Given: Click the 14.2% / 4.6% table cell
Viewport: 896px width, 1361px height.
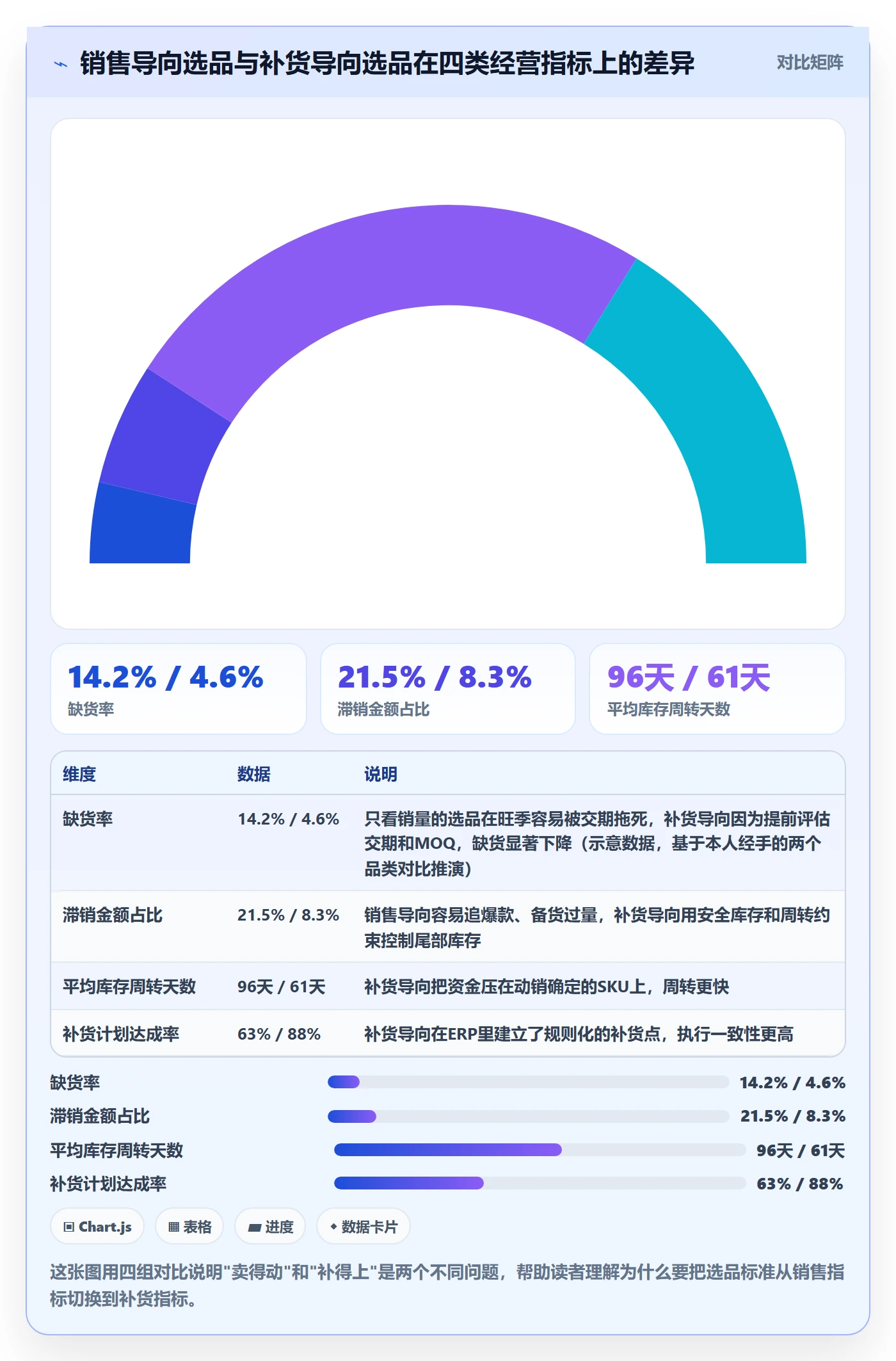Looking at the screenshot, I should point(289,819).
